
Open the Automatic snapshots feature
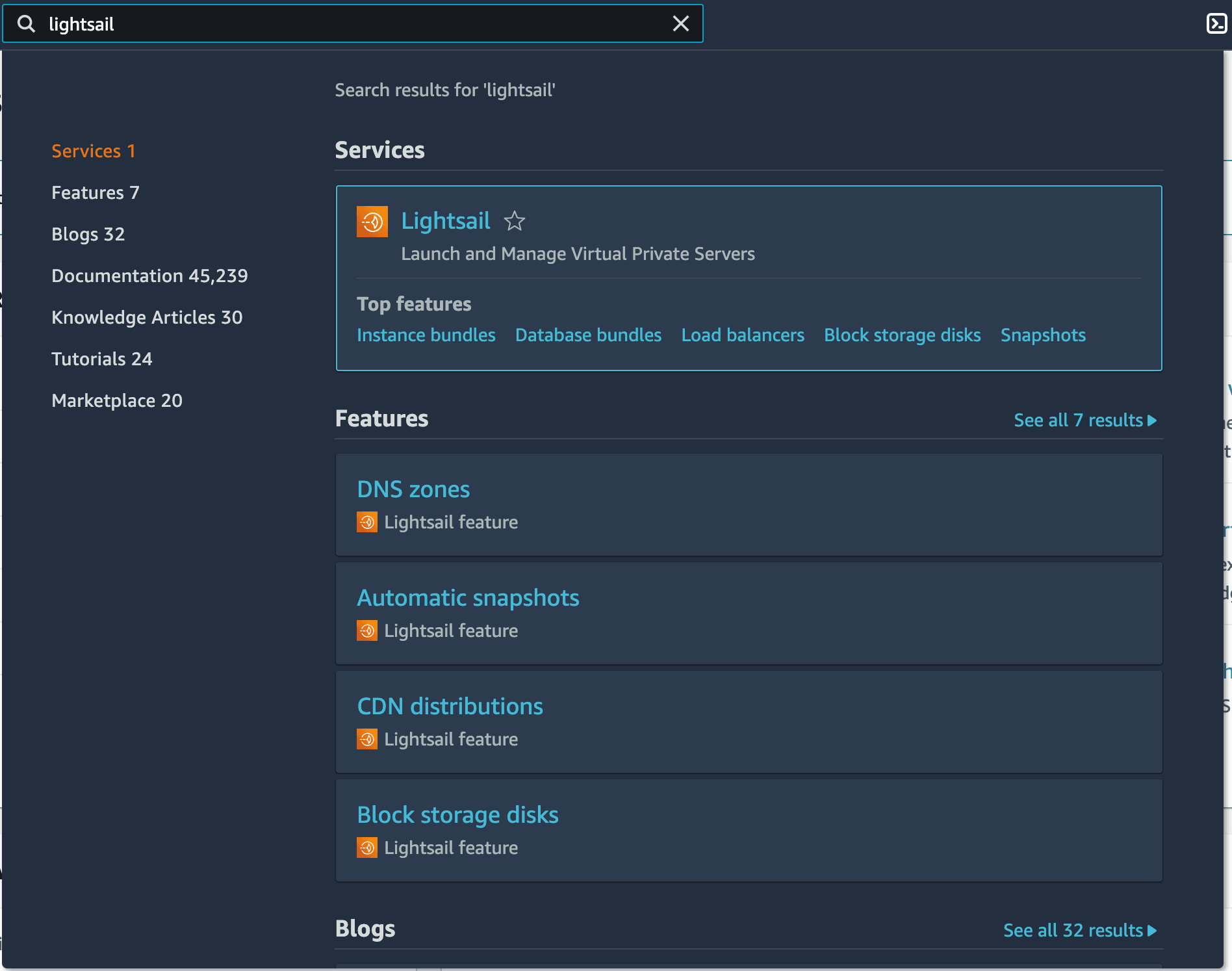click(x=468, y=597)
